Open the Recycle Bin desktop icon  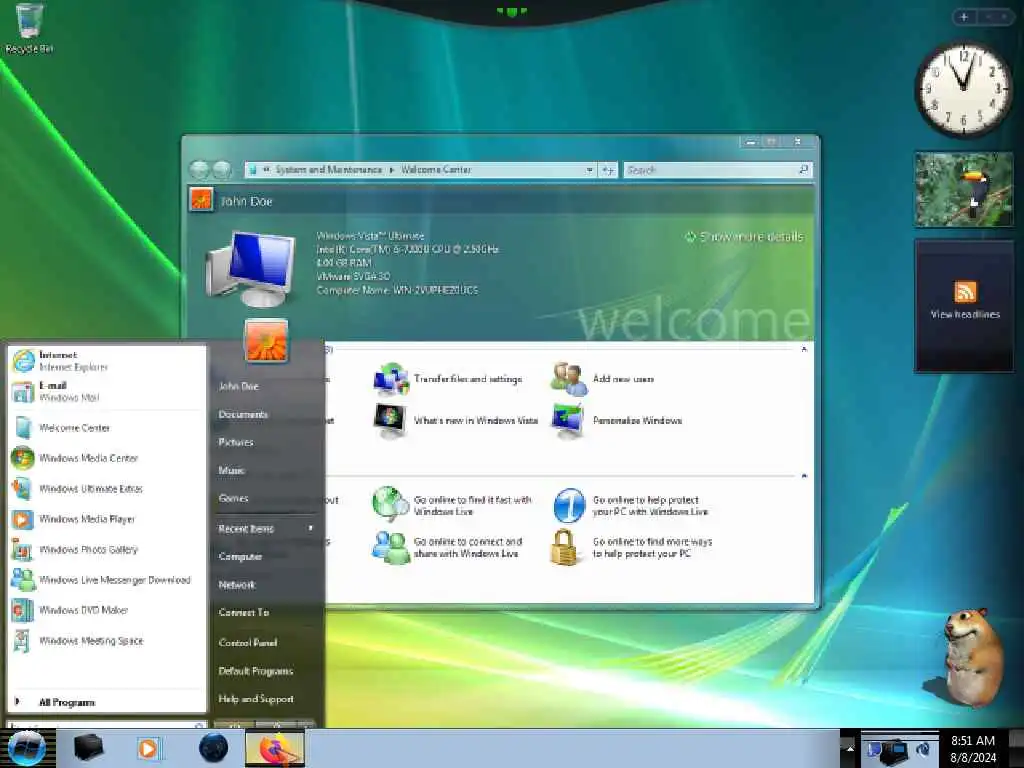click(29, 29)
